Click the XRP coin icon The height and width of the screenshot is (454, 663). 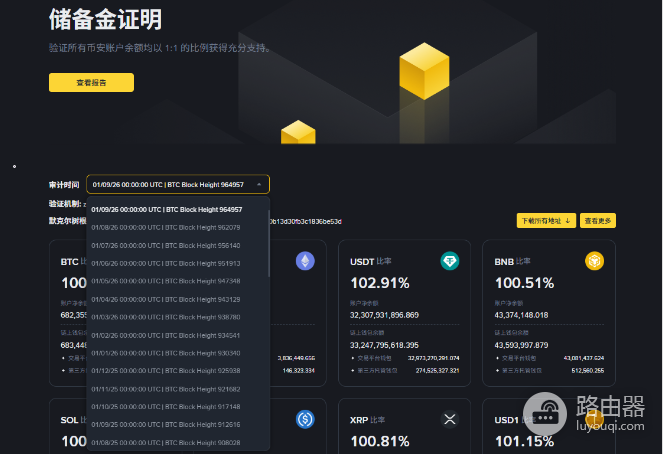(x=450, y=419)
